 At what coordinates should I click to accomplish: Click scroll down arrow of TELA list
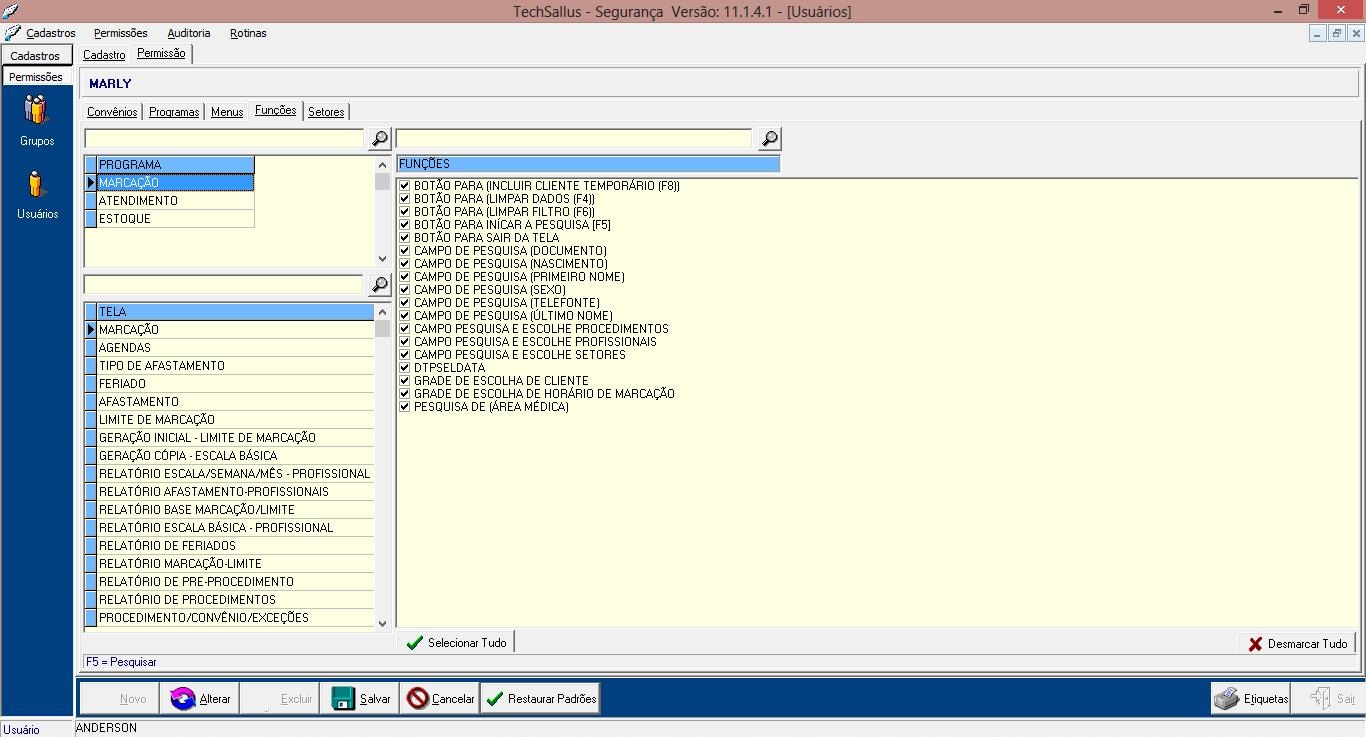(x=382, y=623)
